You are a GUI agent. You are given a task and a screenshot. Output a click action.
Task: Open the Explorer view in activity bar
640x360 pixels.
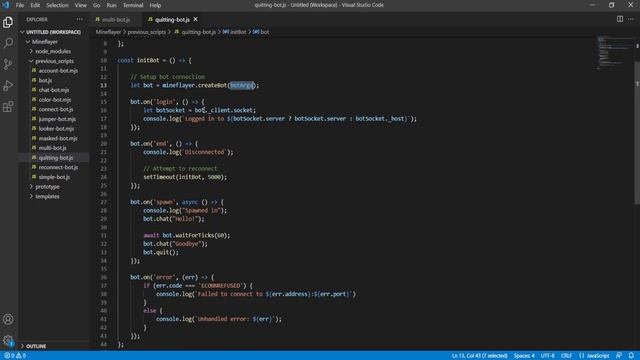[8, 22]
